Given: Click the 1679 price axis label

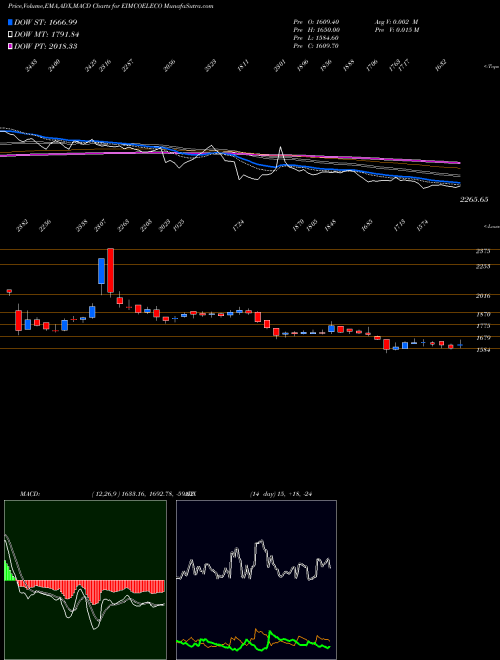Looking at the screenshot, I should pos(483,338).
